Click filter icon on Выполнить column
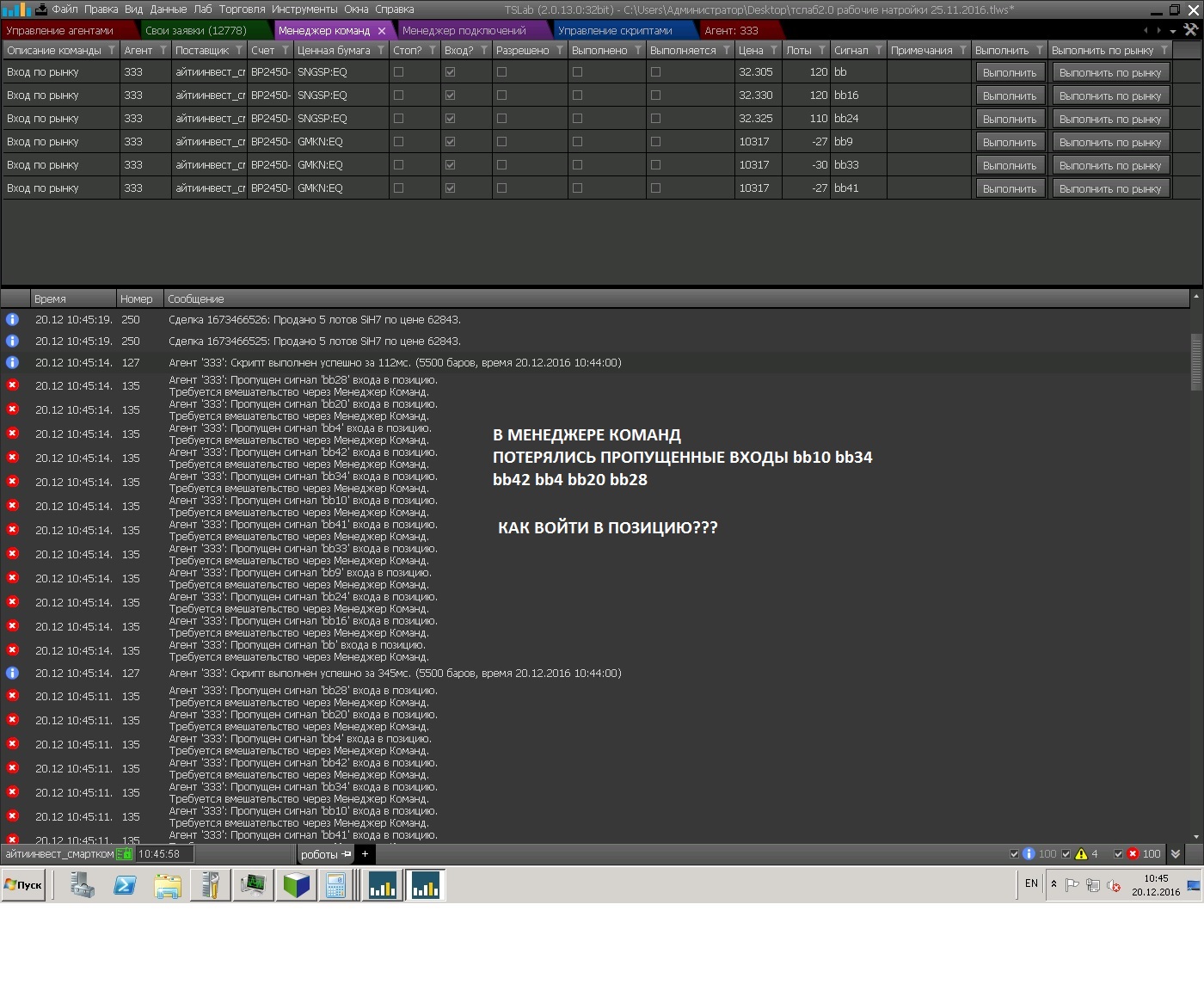Screen dimensions: 1204x1003 pos(1040,50)
